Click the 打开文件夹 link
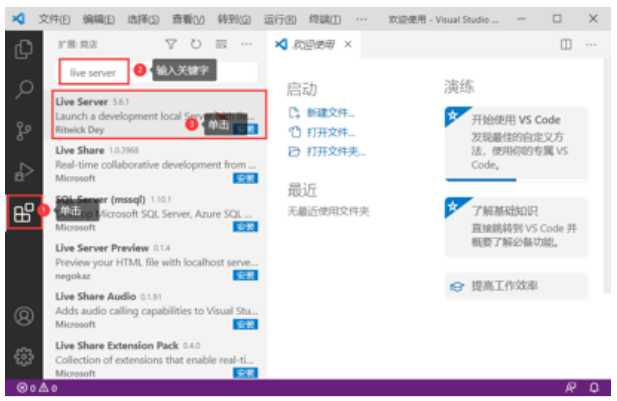This screenshot has width=617, height=401. coord(327,152)
